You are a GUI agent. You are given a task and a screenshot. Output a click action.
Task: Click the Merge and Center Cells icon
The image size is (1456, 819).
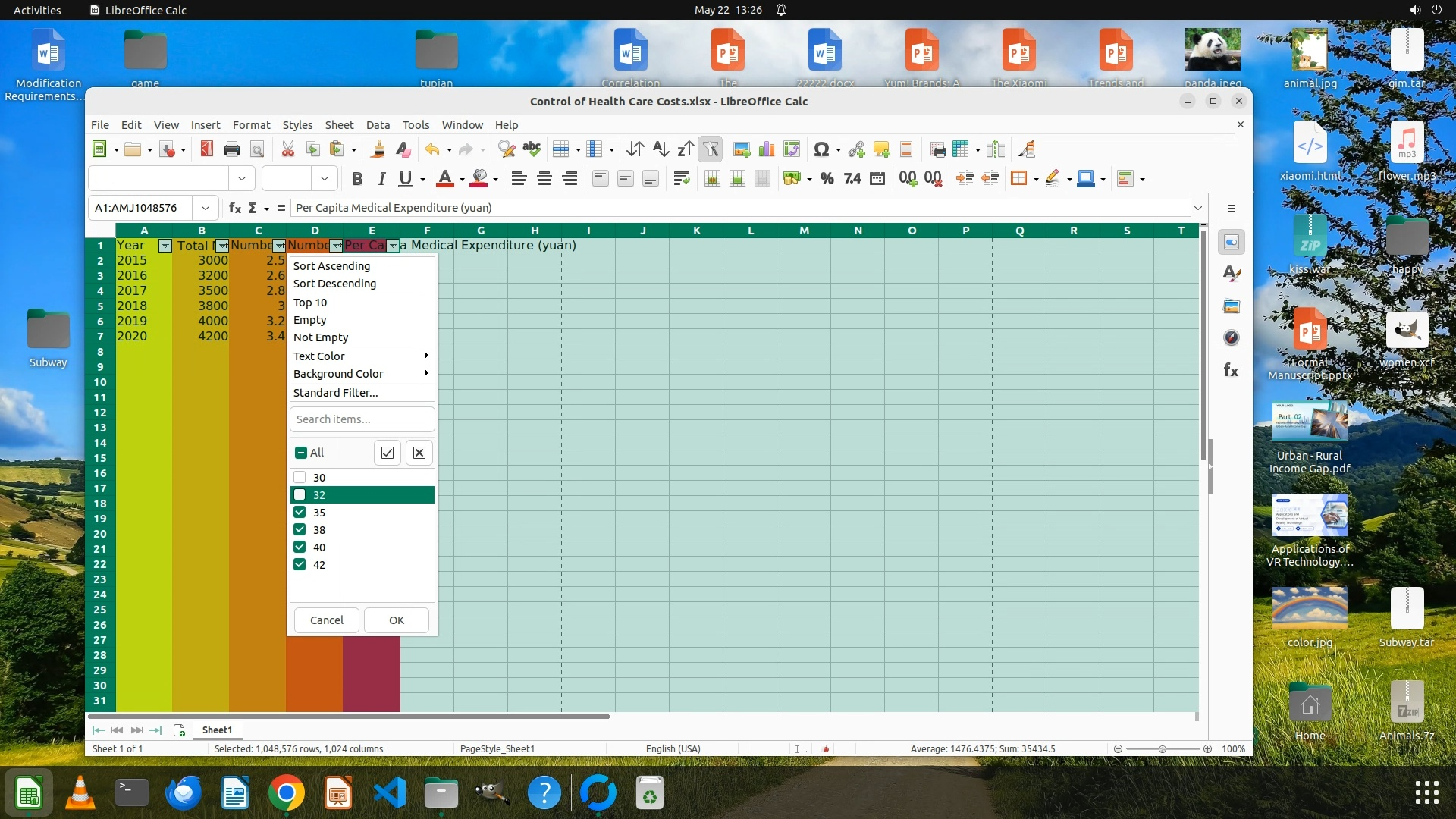712,179
